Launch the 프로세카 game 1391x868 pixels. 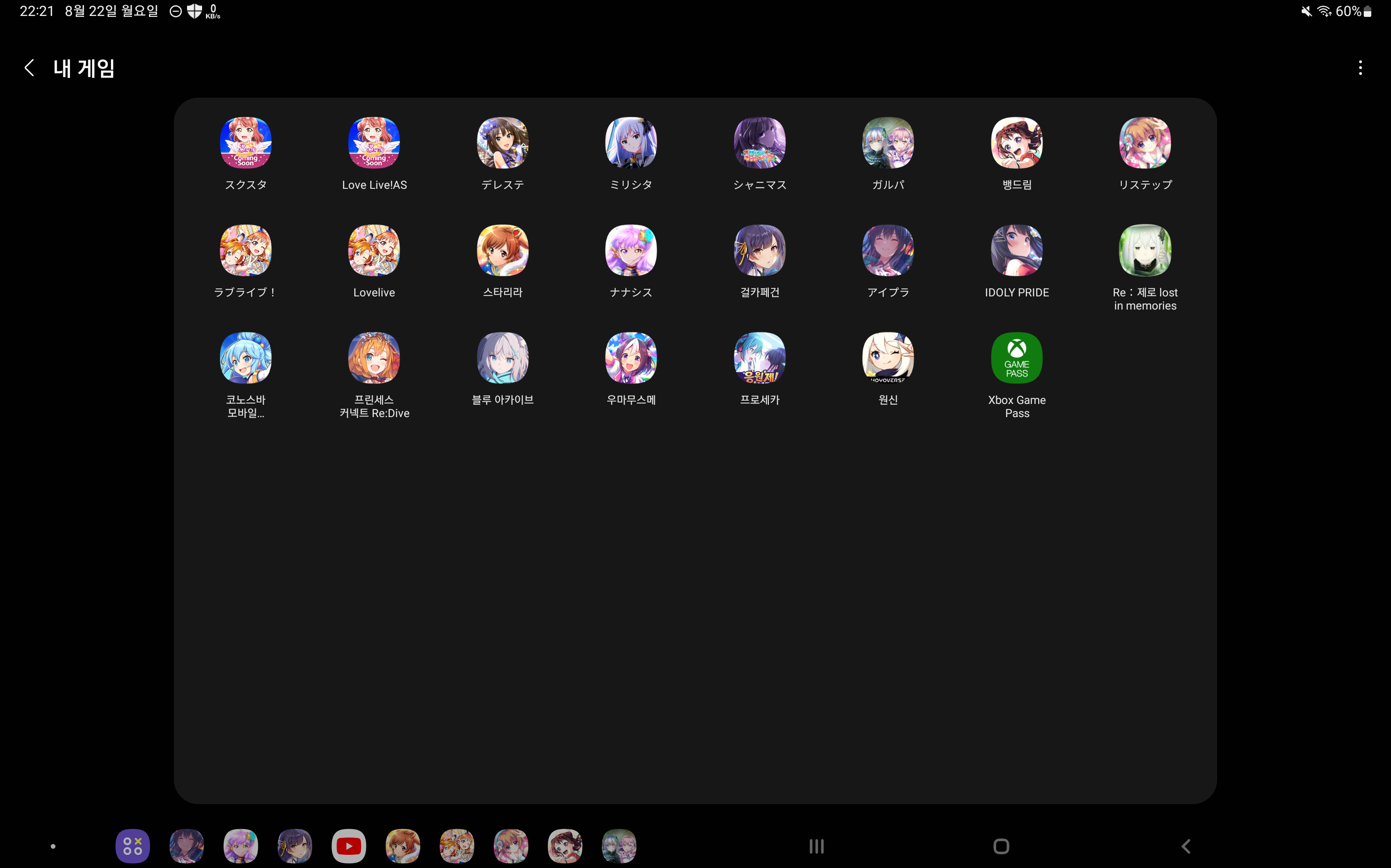pos(760,357)
